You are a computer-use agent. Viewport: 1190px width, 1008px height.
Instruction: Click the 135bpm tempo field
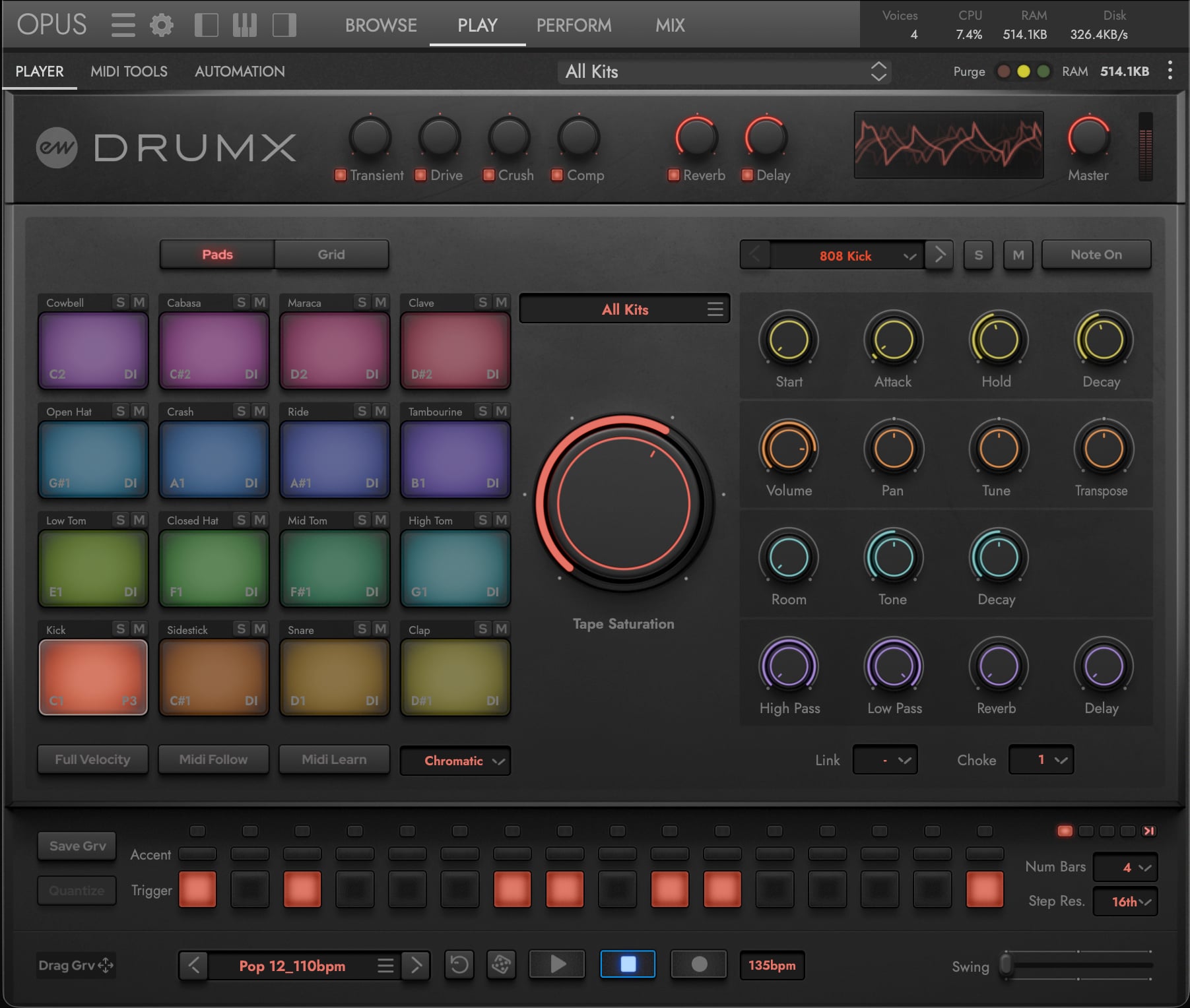772,965
